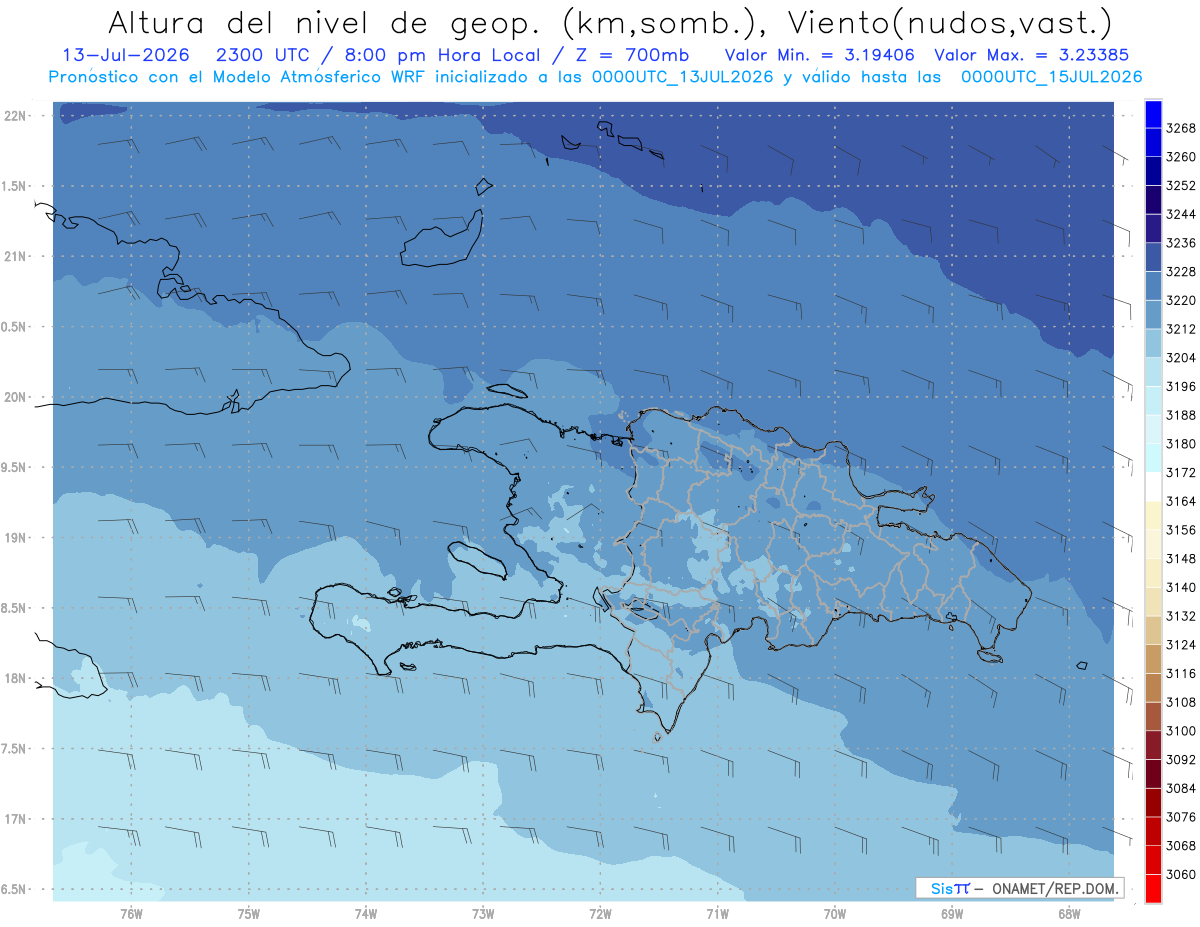1200x927 pixels.
Task: Click the colorbar value '3220'
Action: click(1181, 301)
